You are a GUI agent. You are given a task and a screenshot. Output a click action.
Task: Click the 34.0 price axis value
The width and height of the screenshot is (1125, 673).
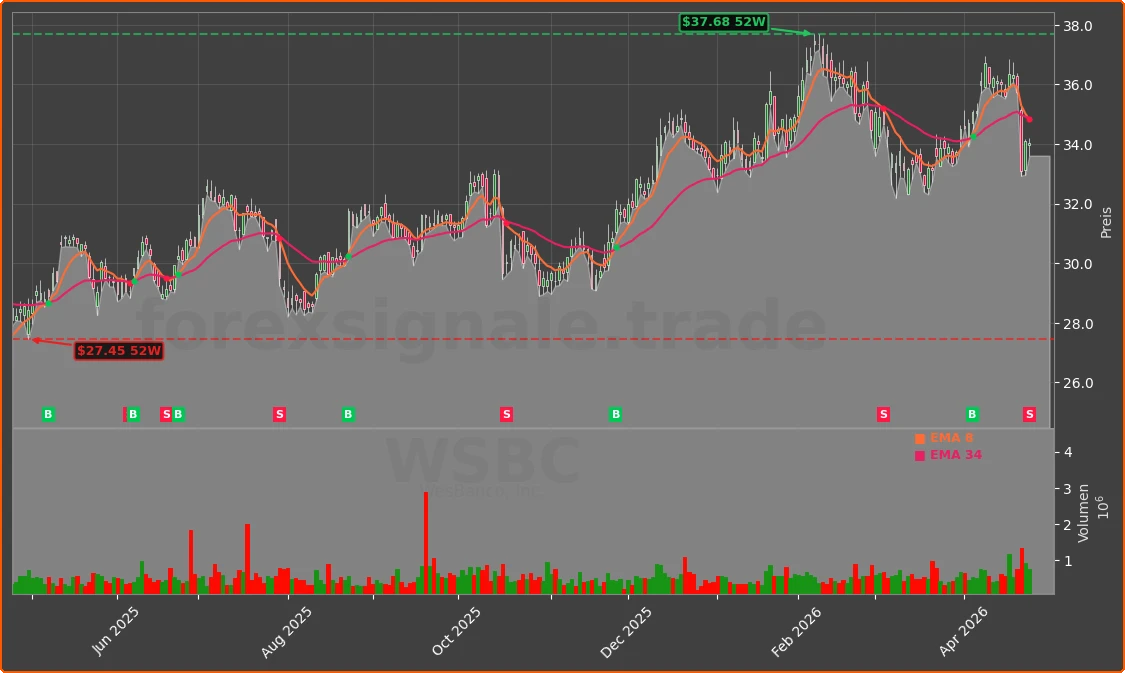tap(1078, 146)
